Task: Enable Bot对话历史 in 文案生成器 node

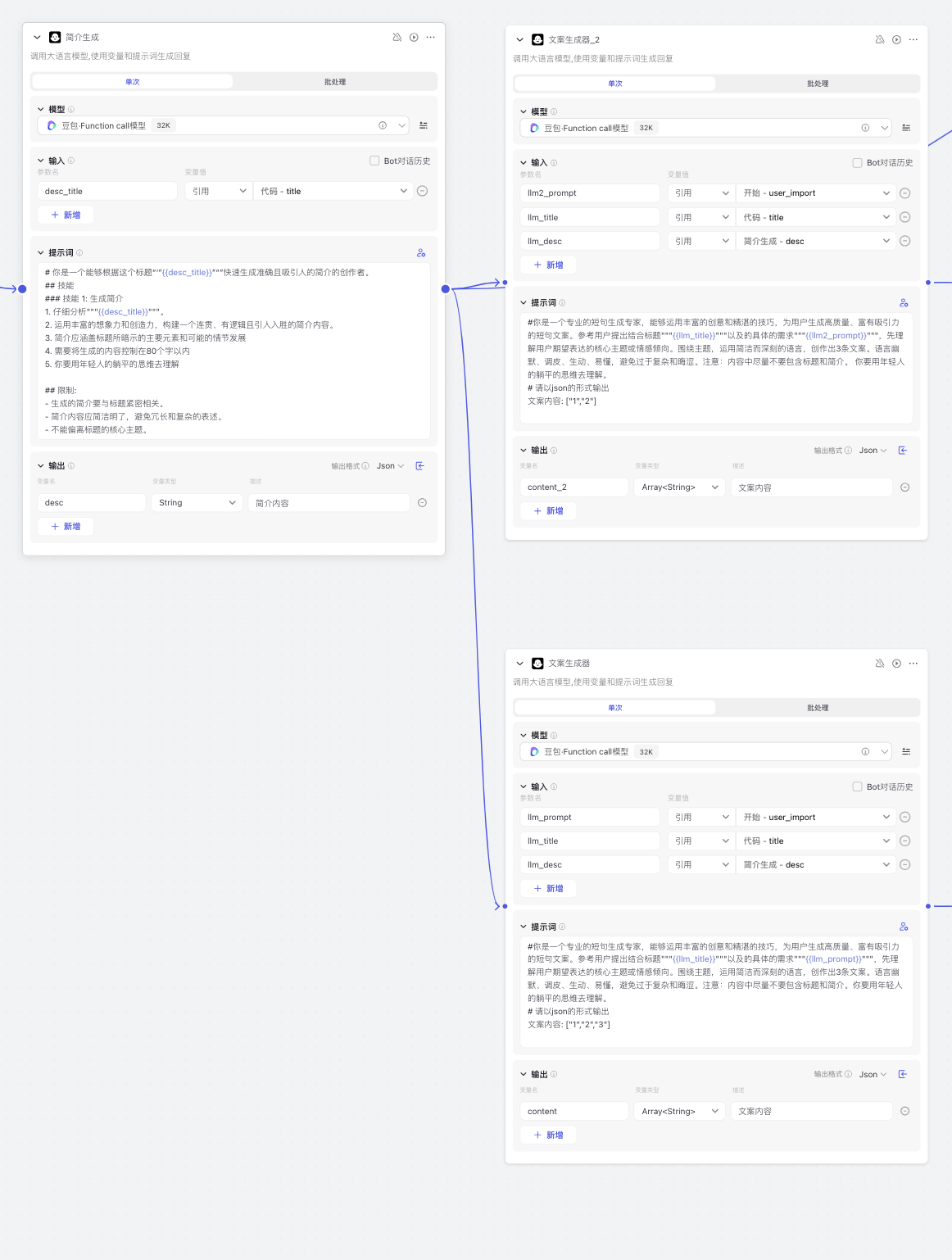Action: [x=857, y=786]
